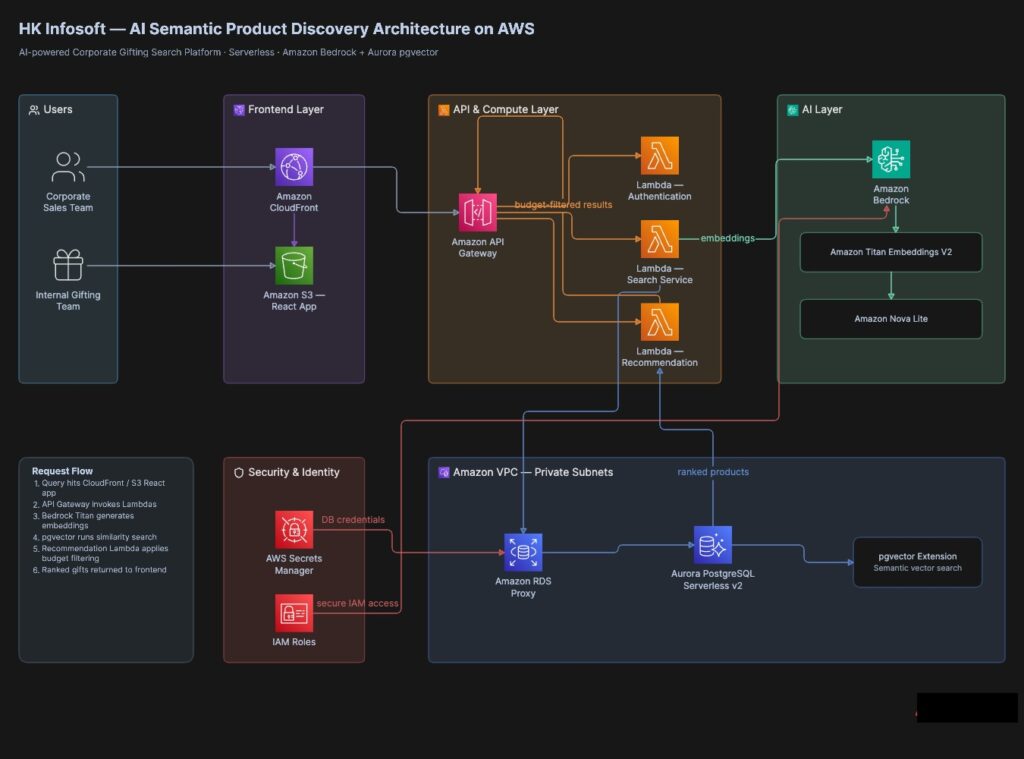This screenshot has width=1024, height=759.
Task: Click step 'Bedrock Titan generates embeddings'
Action: (84, 521)
